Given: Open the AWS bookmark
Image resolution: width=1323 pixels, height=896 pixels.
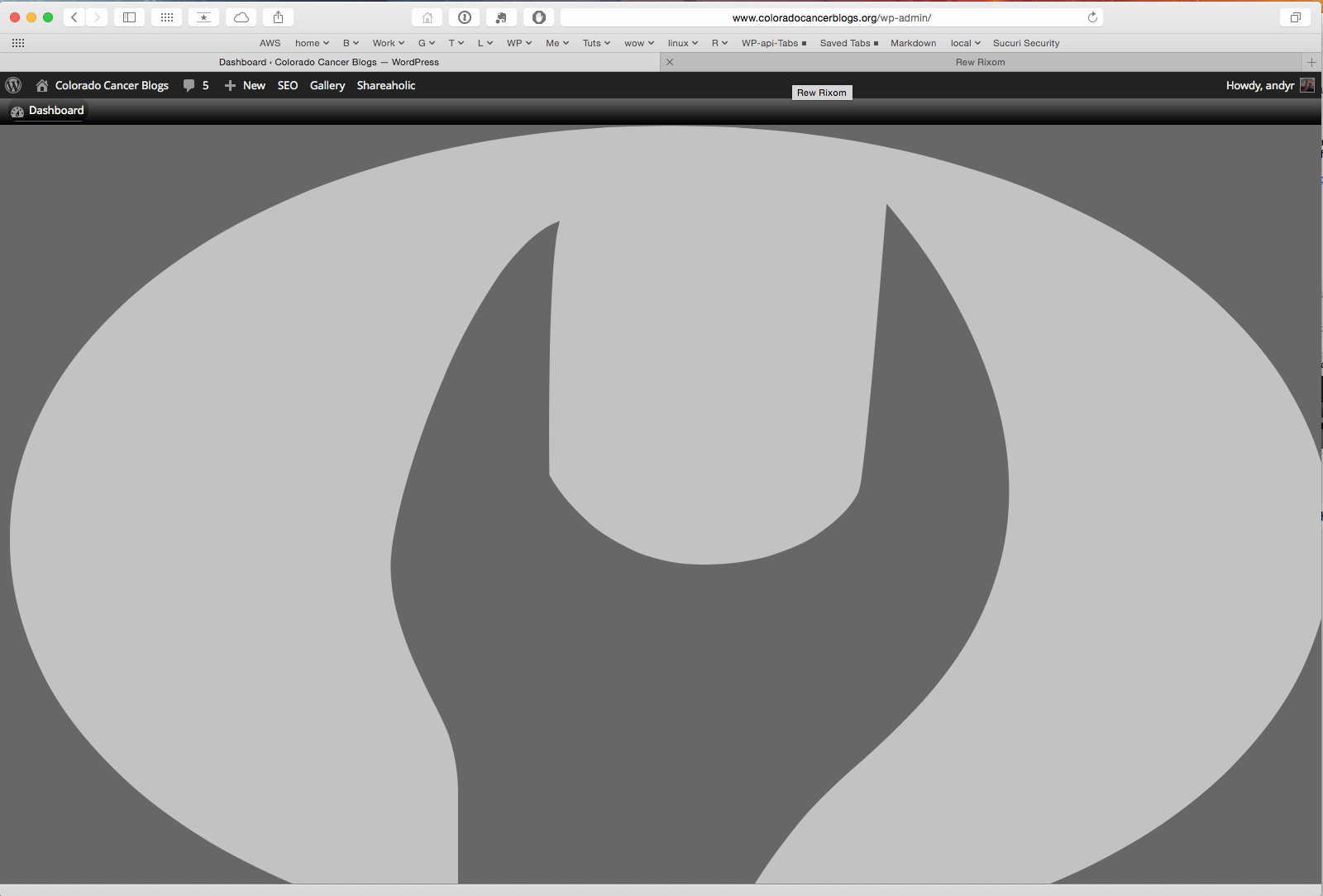Looking at the screenshot, I should 270,43.
